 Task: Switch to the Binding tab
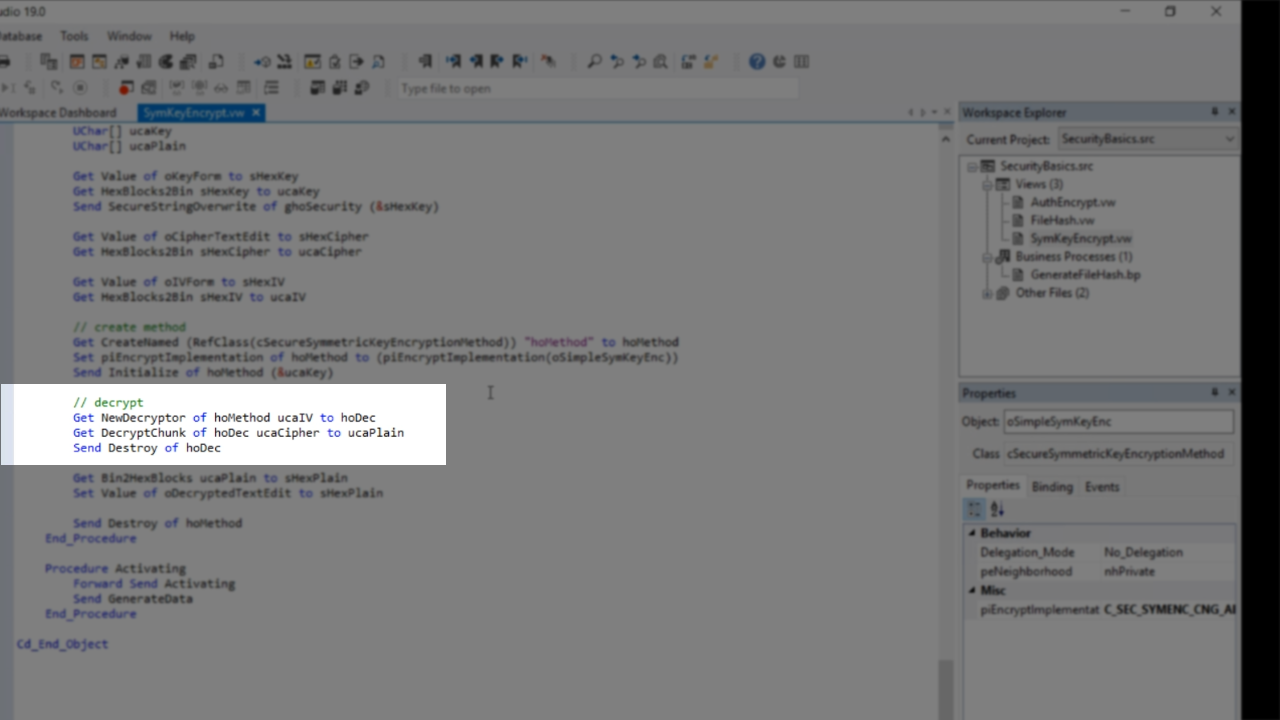(1051, 487)
